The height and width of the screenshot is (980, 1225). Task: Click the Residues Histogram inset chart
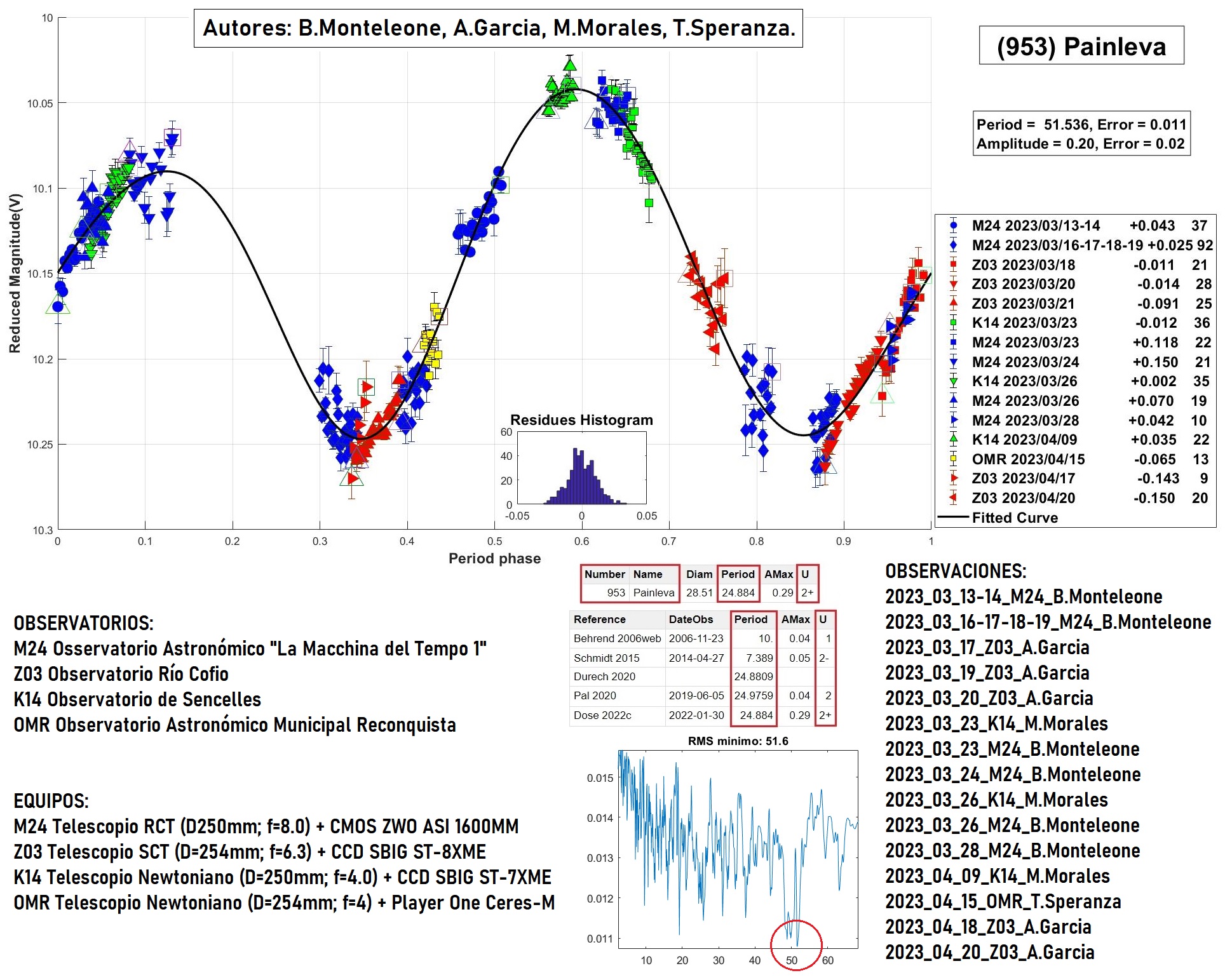coord(582,468)
